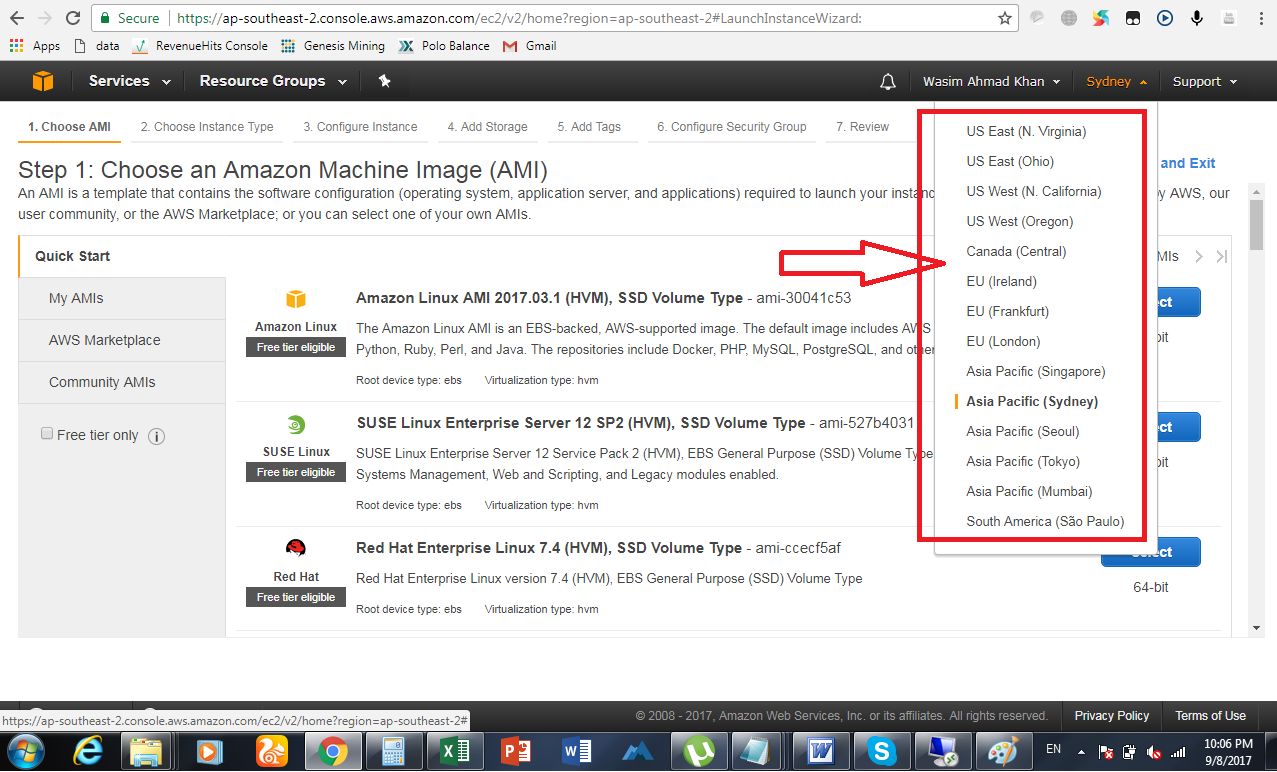Viewport: 1277px width, 772px height.
Task: Click the Free tier only info icon
Action: (156, 436)
